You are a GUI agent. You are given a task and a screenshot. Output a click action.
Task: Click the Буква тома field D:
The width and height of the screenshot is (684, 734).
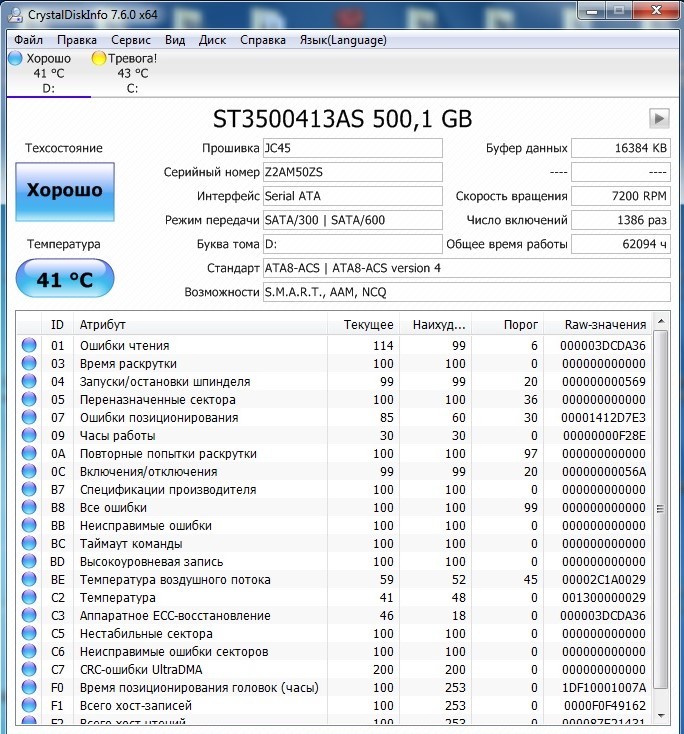coord(353,244)
